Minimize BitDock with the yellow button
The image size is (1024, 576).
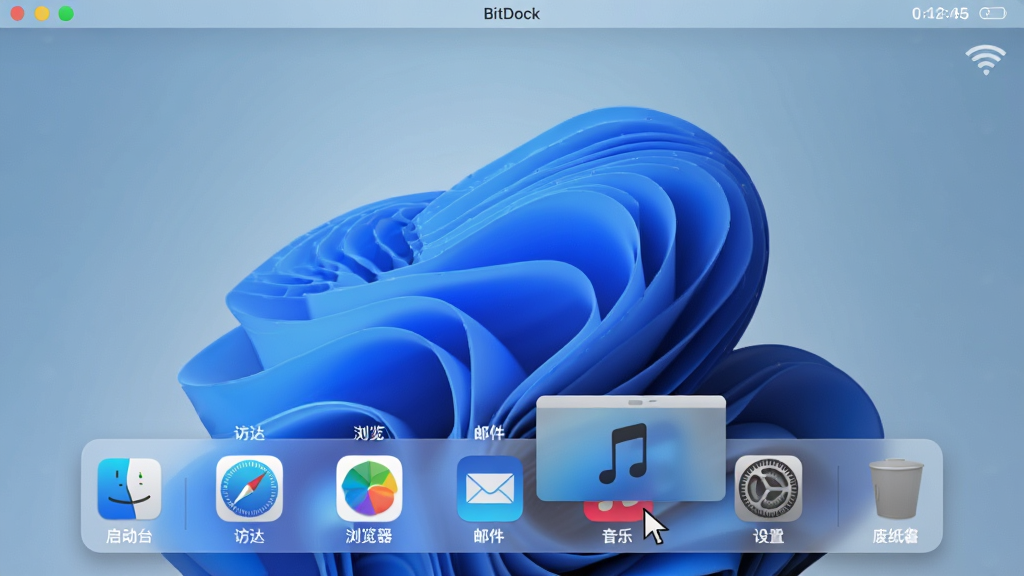click(42, 14)
